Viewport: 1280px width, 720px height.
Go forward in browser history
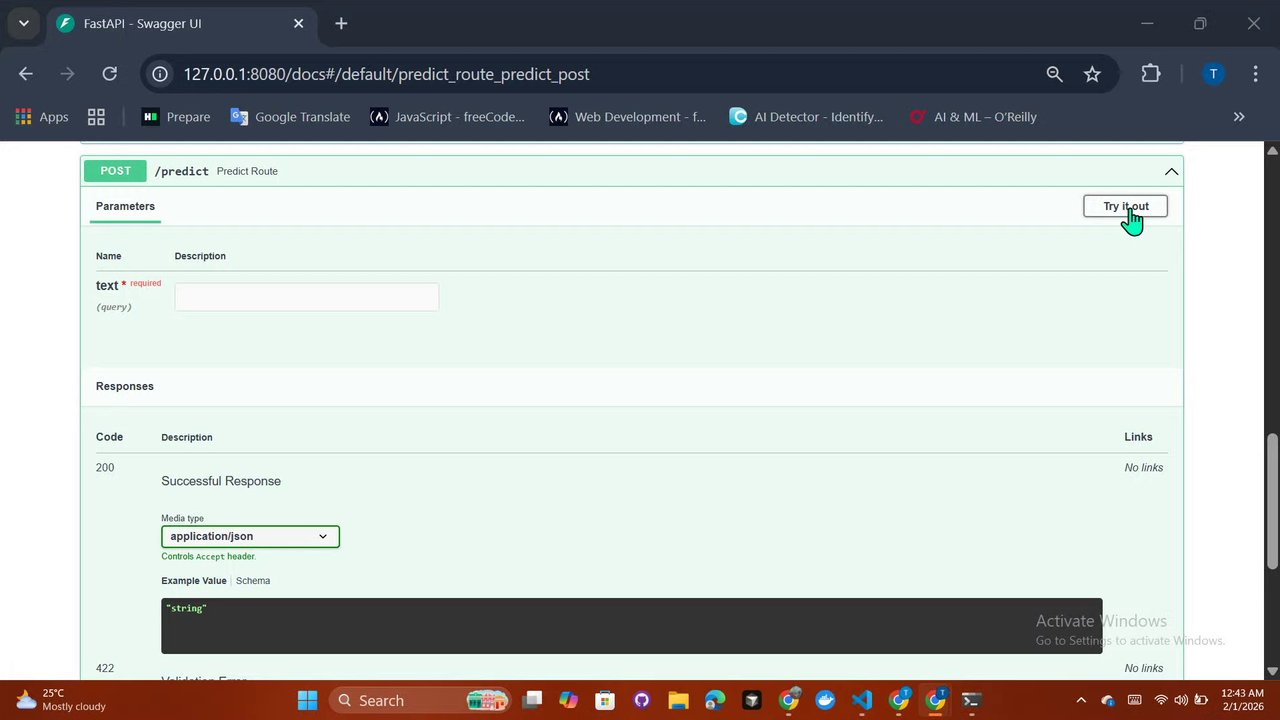(67, 74)
